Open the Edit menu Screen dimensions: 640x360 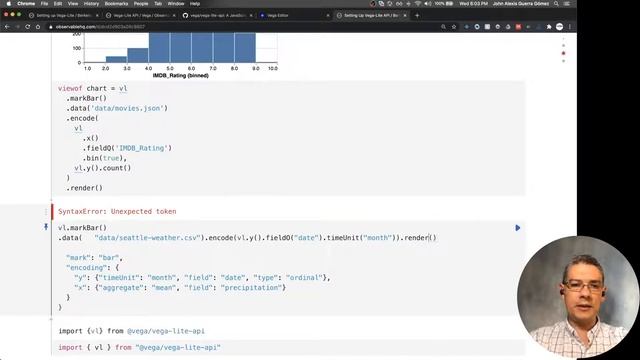(x=58, y=4)
